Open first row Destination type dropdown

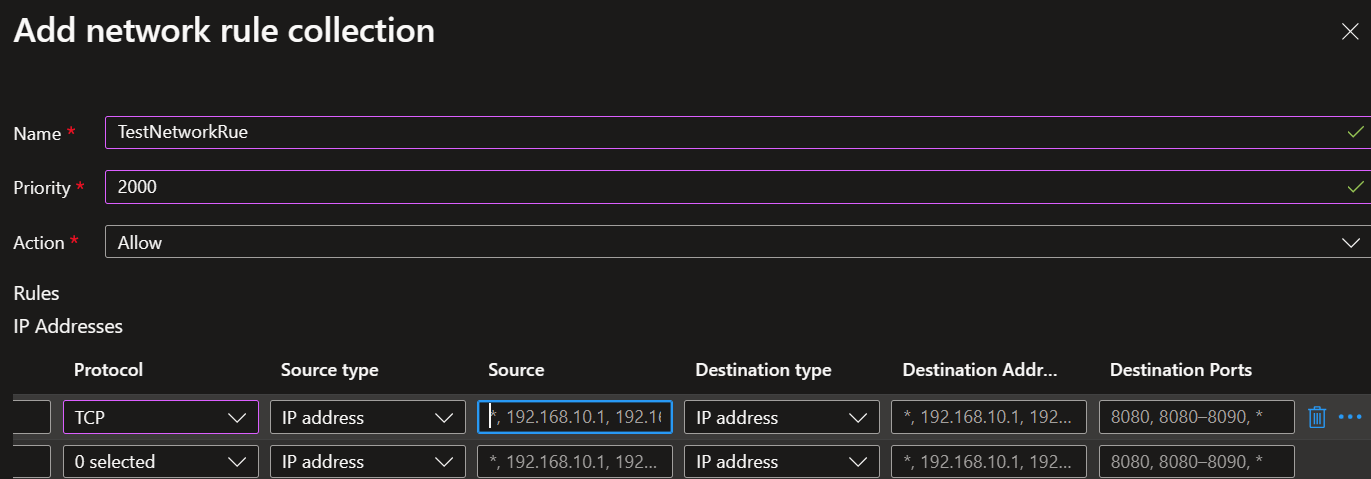[x=782, y=417]
